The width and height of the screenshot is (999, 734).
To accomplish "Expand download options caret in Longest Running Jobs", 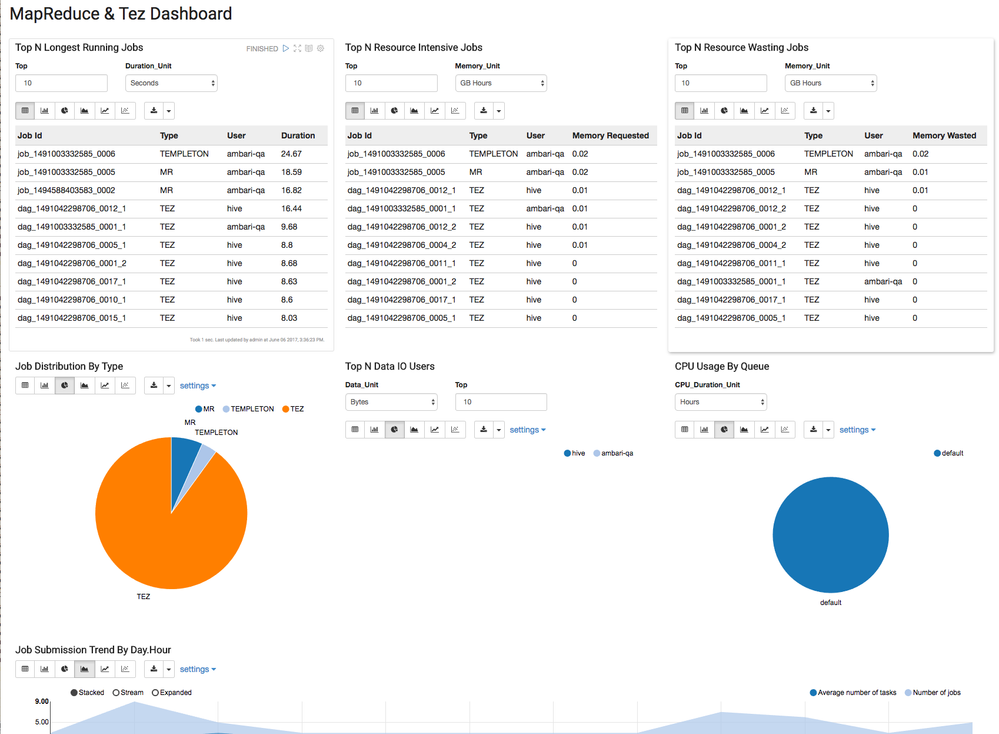I will pos(169,111).
